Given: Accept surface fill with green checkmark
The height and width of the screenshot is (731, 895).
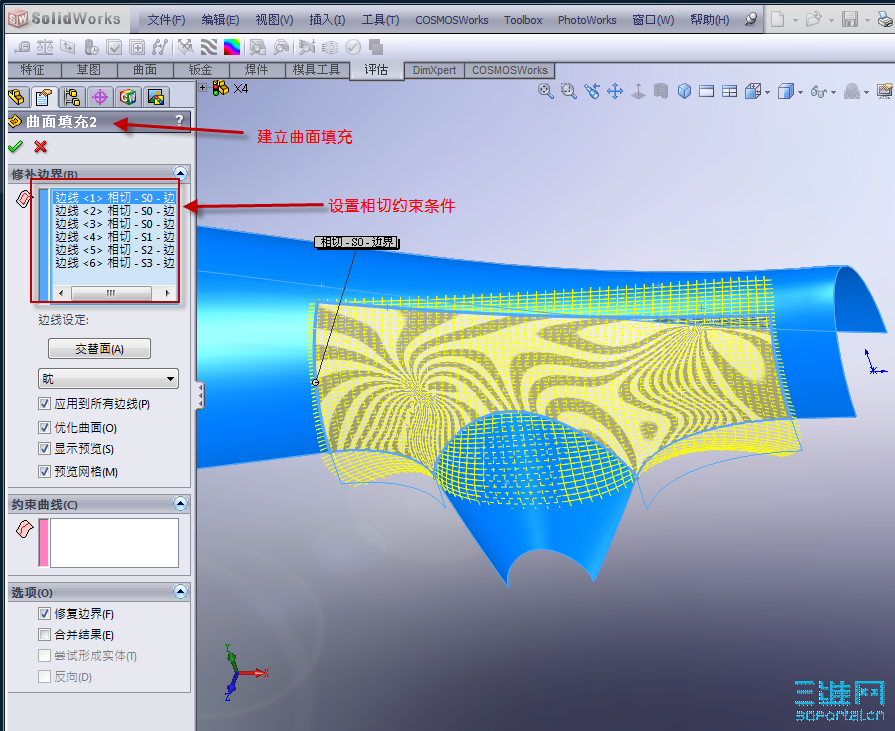Looking at the screenshot, I should [15, 147].
